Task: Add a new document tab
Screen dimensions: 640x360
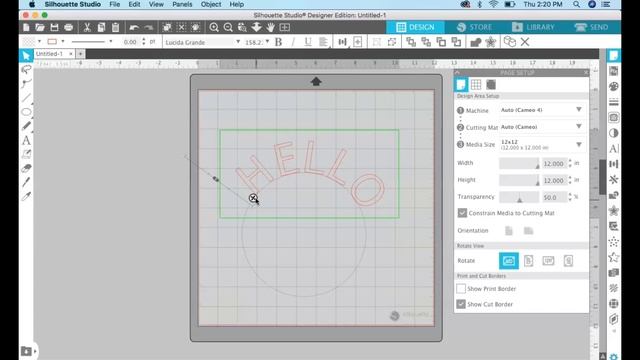Action: [80, 54]
